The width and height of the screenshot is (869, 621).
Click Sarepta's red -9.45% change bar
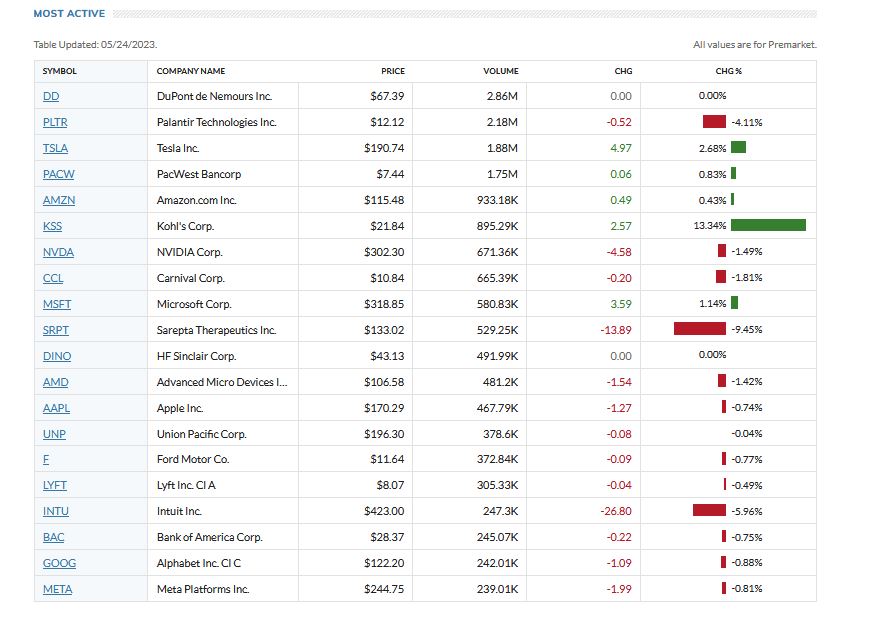(699, 329)
